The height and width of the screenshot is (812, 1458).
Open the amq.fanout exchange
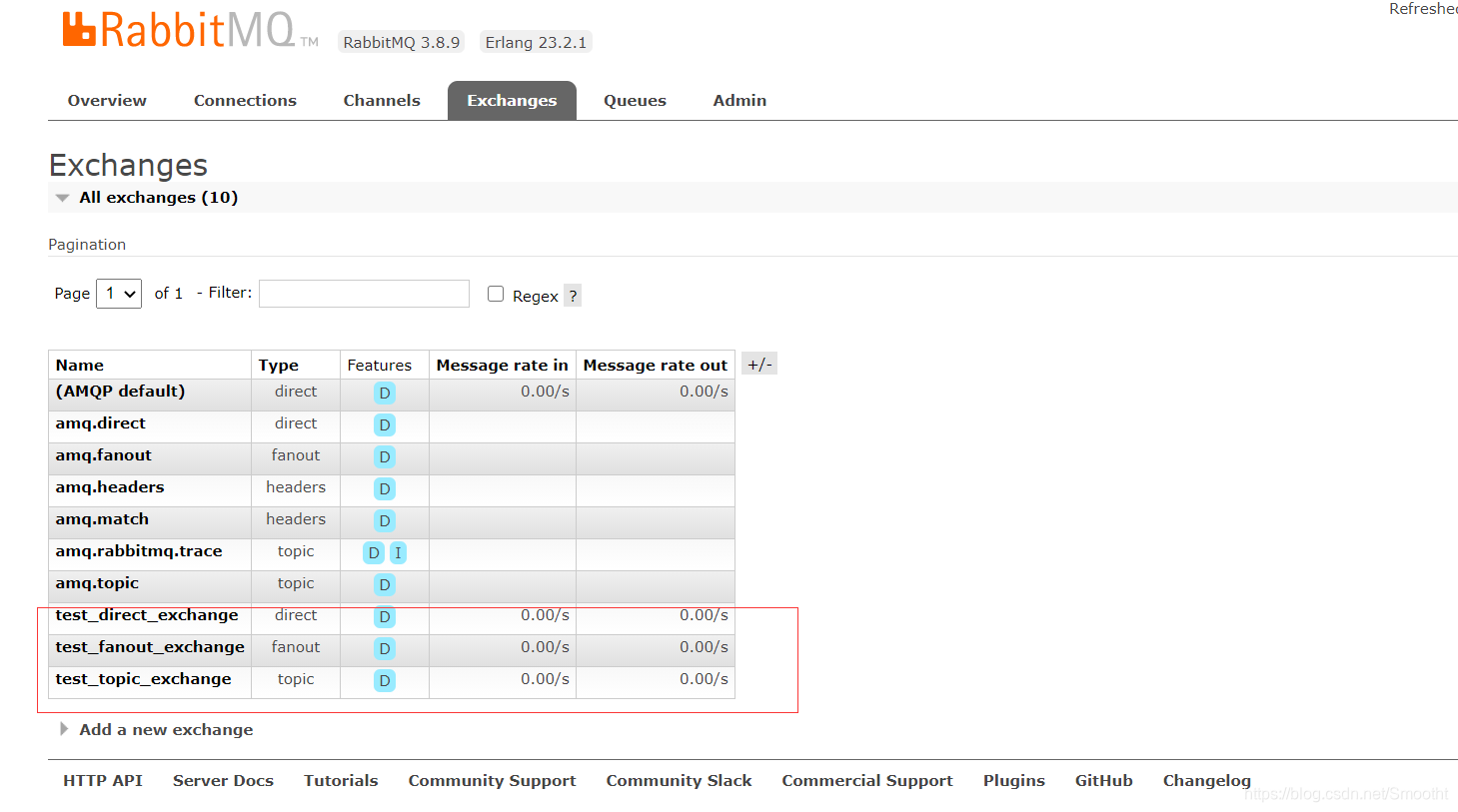[x=104, y=455]
